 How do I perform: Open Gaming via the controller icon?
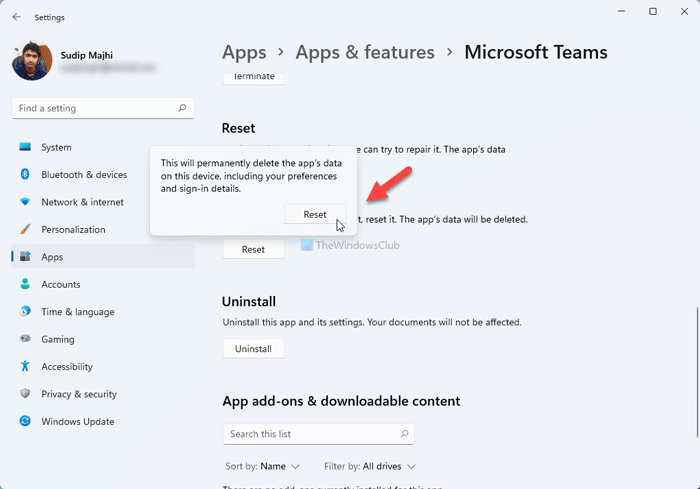point(26,339)
